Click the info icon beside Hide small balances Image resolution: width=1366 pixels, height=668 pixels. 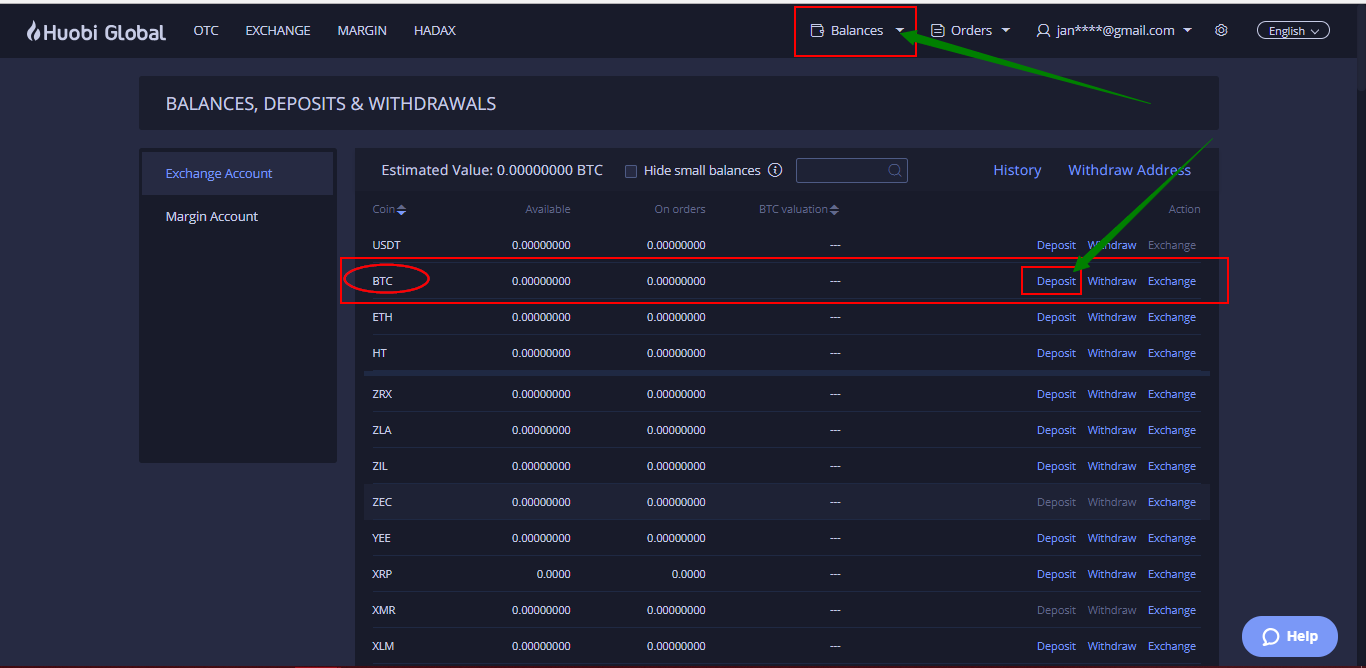click(775, 170)
